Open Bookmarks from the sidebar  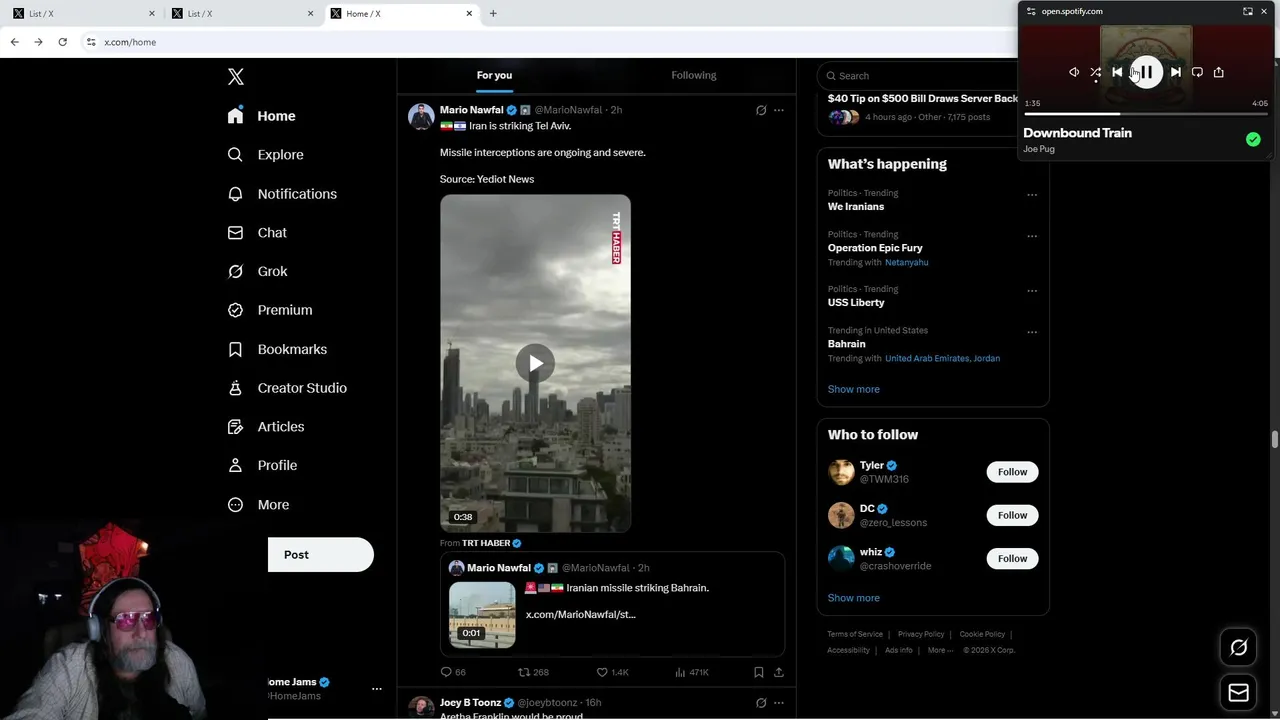(277, 349)
